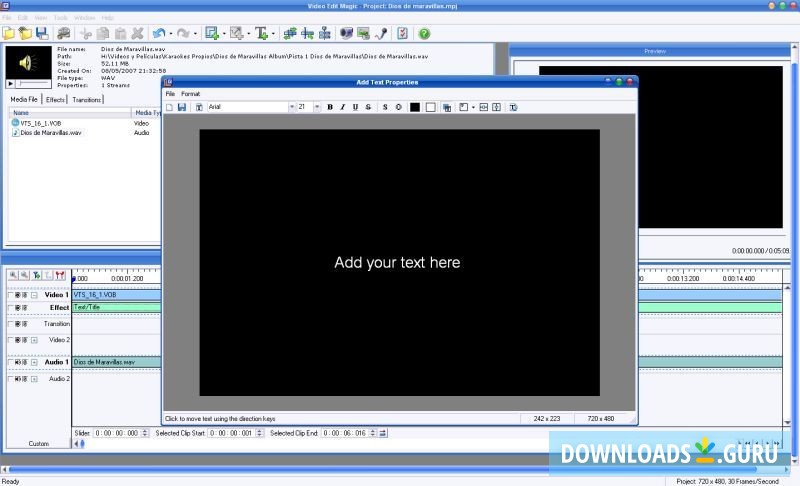Click New document icon in Add Text toolbar
This screenshot has width=800, height=486.
[169, 107]
